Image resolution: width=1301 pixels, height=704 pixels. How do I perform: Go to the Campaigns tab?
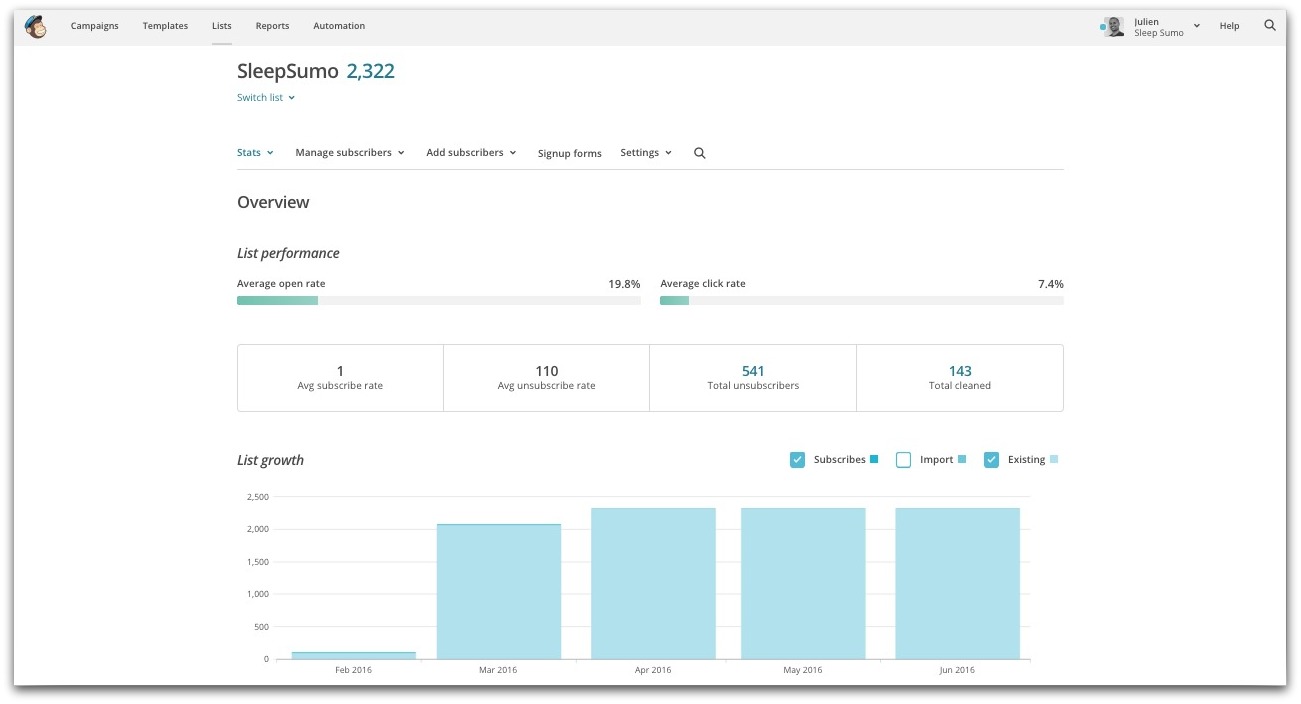(x=95, y=26)
